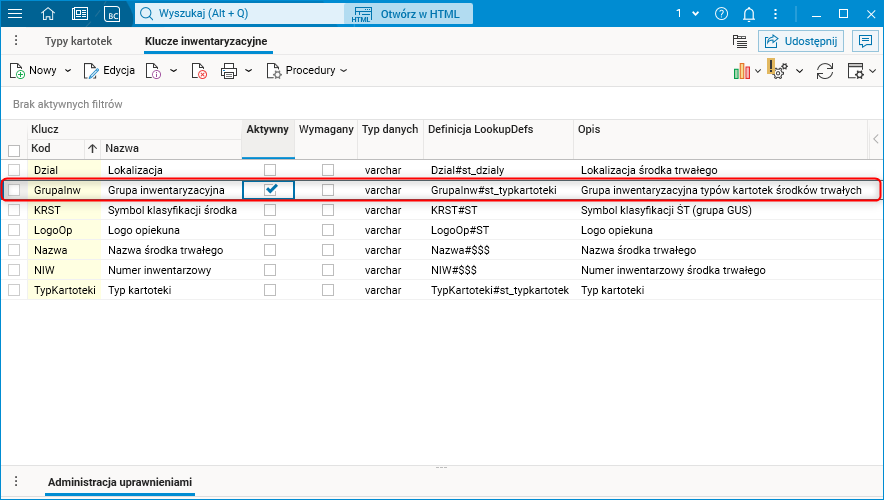Check Aktywny for NIW row
The height and width of the screenshot is (500, 884).
point(270,270)
